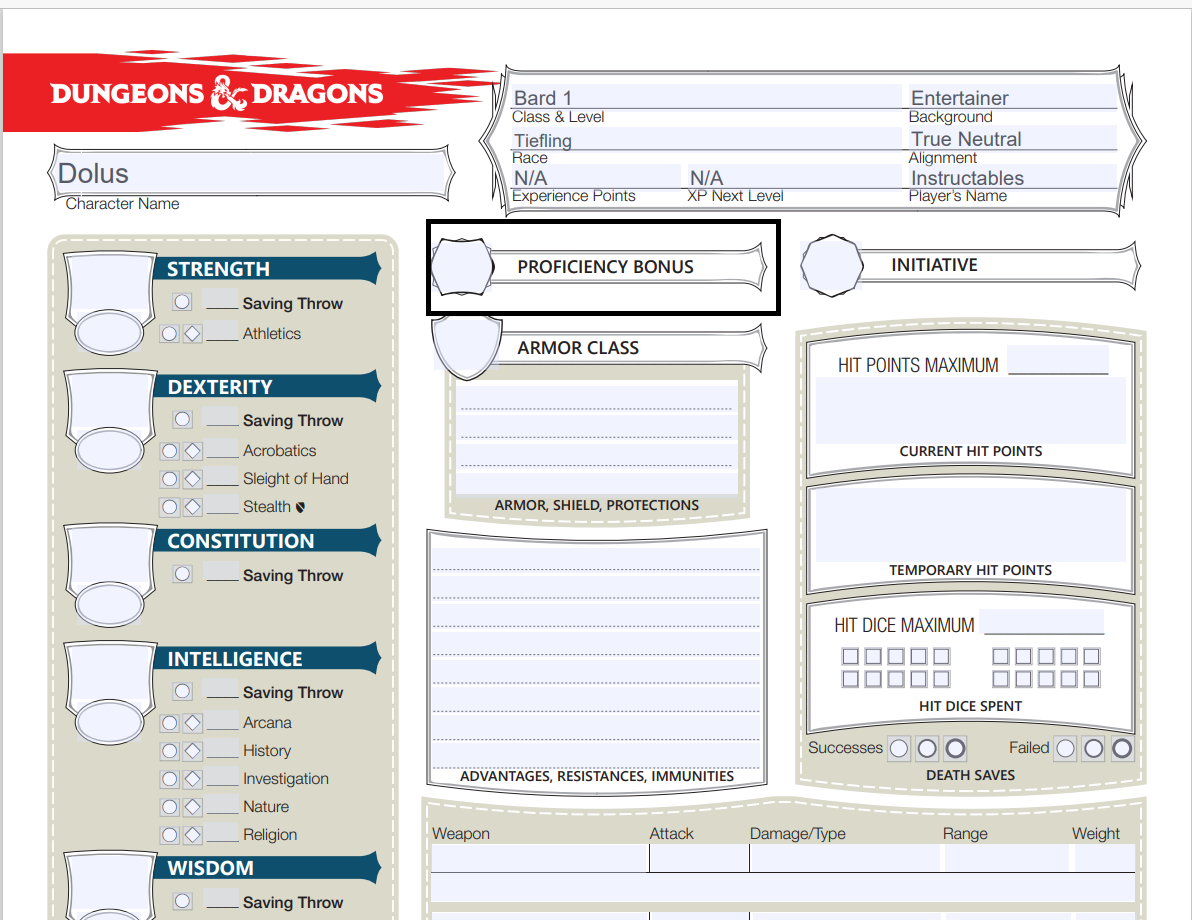
Task: Edit the Class & Level field showing Bard 1
Action: click(707, 97)
